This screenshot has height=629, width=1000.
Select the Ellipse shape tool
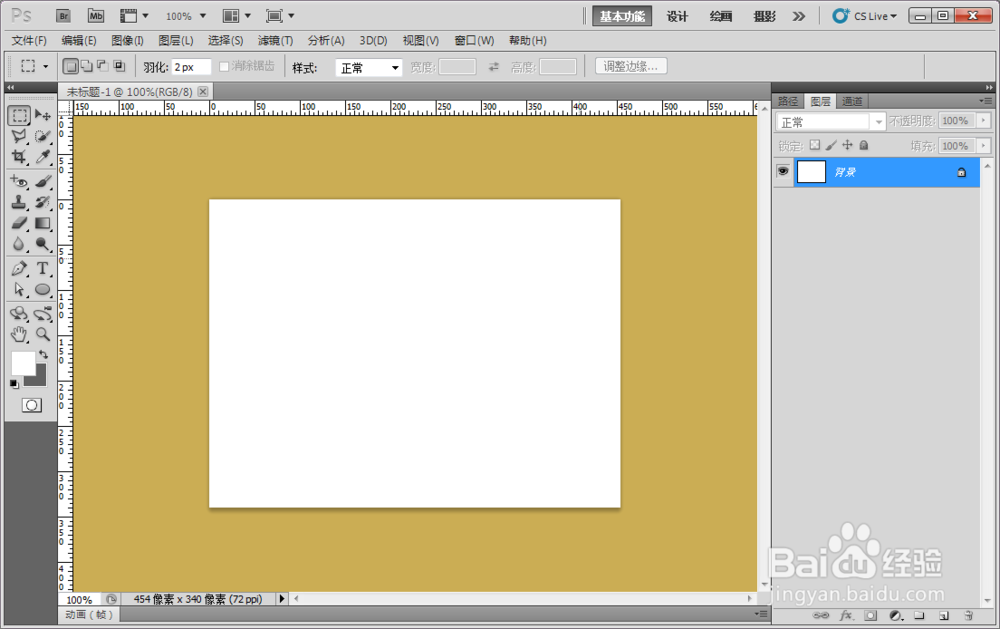43,290
